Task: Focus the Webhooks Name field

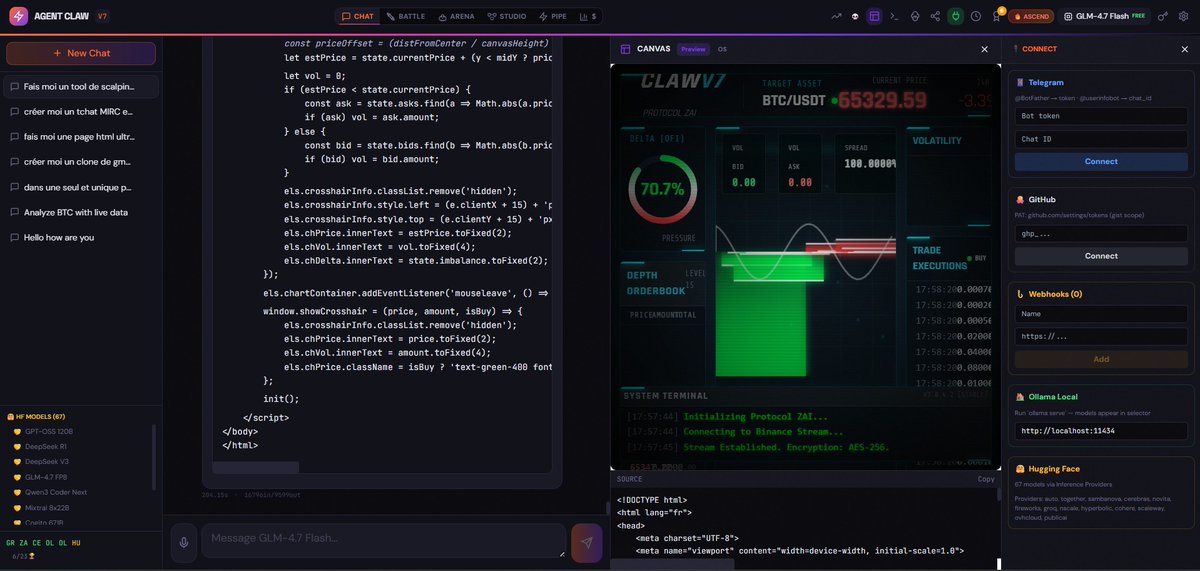Action: pos(1101,314)
